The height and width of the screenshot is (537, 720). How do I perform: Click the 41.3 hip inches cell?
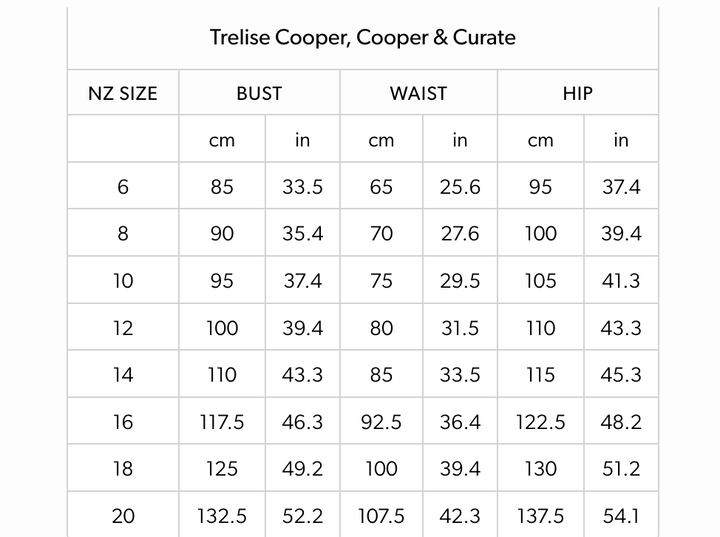pyautogui.click(x=621, y=281)
